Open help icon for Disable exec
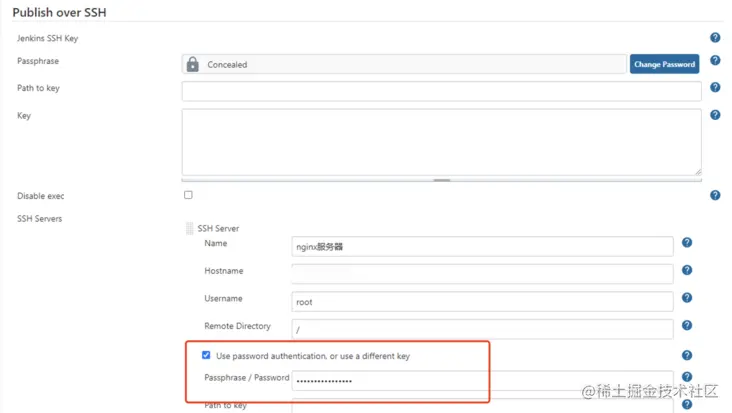 (x=715, y=195)
